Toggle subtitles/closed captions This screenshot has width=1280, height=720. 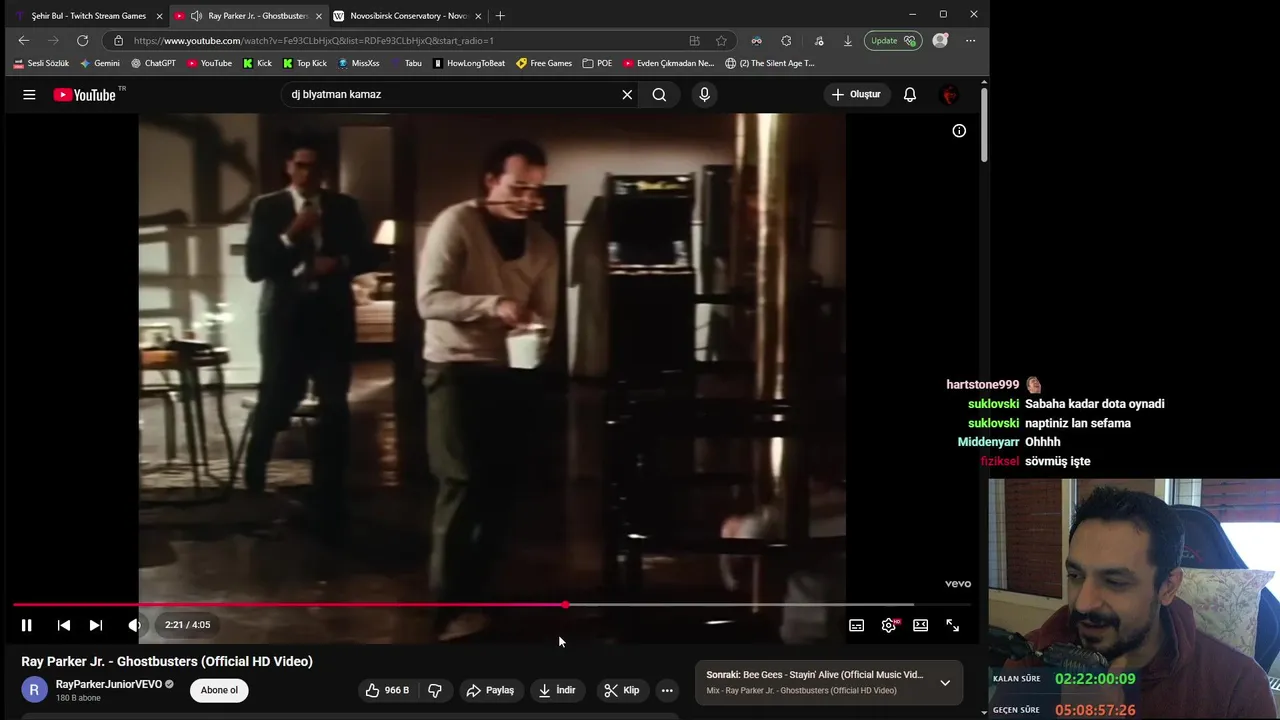857,625
